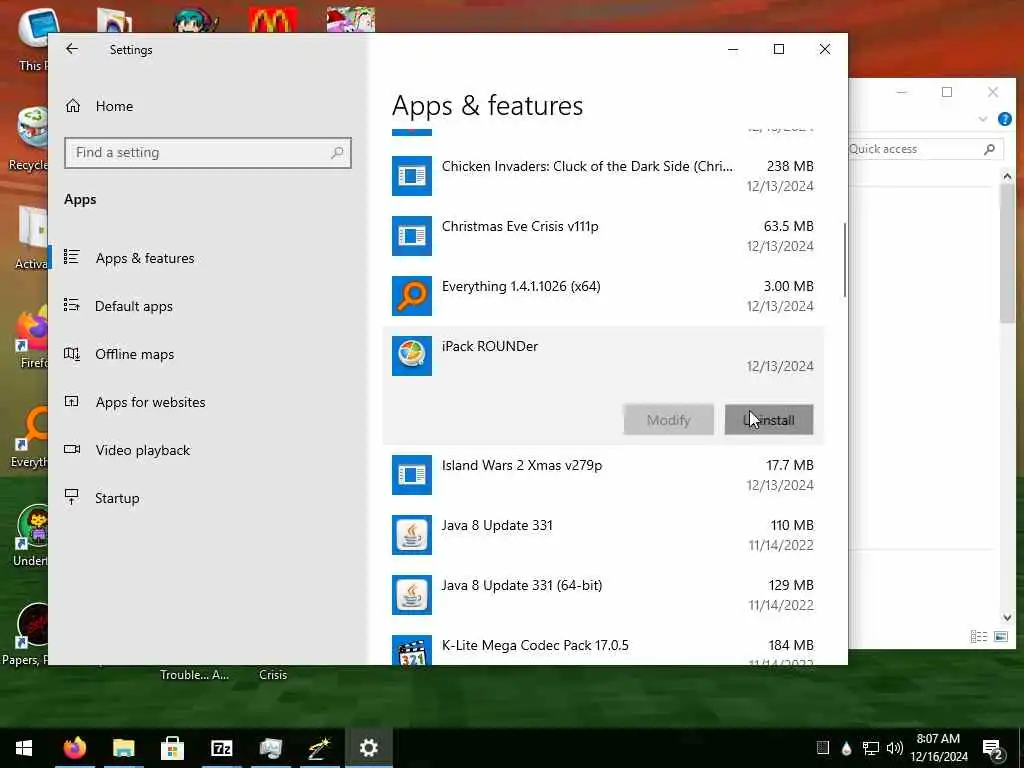Screen dimensions: 1024x768
Task: Click the Apps for websites icon
Action: click(x=72, y=401)
